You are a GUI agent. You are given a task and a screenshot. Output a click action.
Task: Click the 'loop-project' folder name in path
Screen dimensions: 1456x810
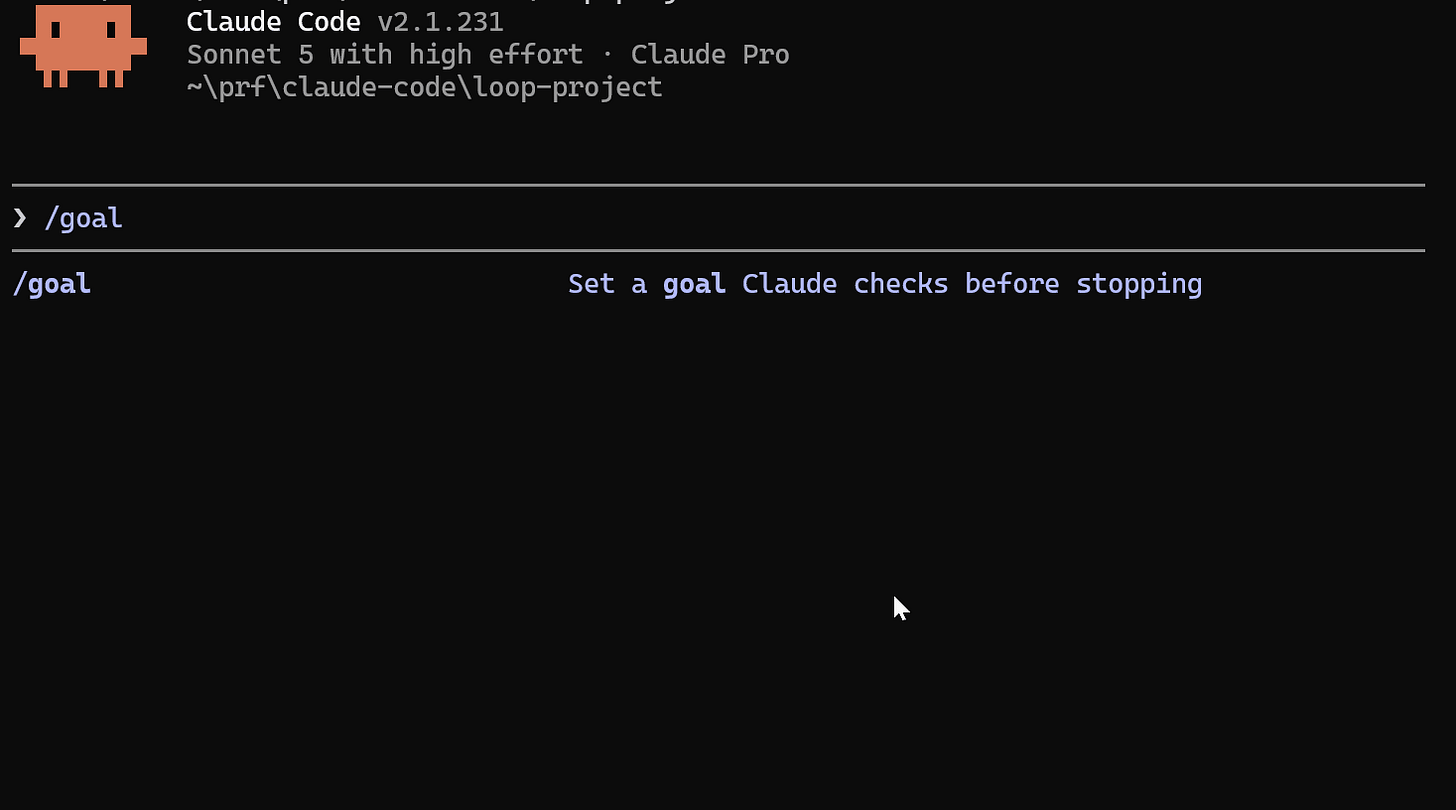coord(568,87)
